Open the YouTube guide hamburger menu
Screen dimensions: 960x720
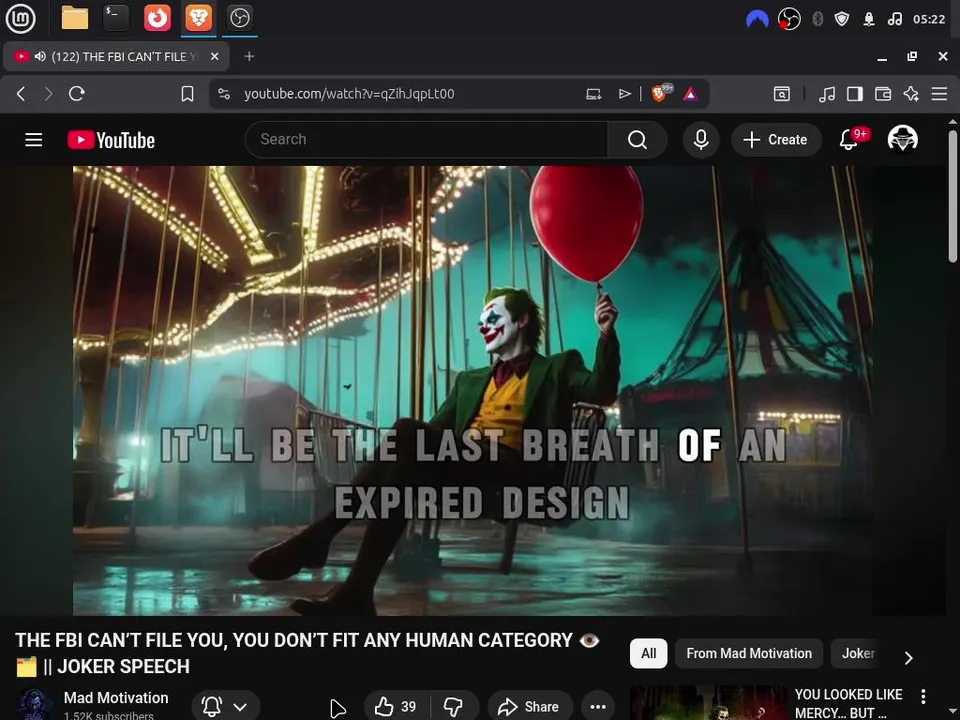pos(34,140)
